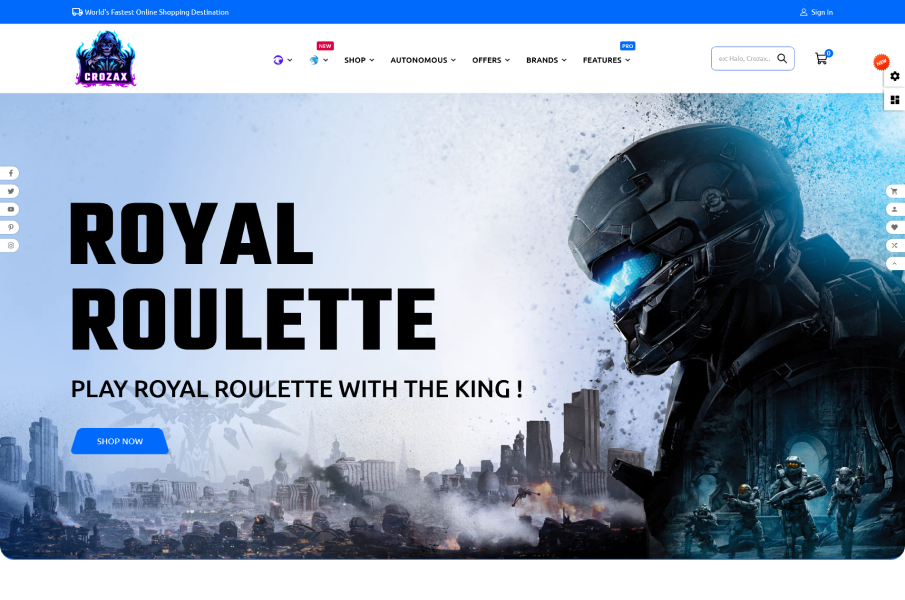Image resolution: width=905 pixels, height=600 pixels.
Task: Expand the Shop dropdown menu
Action: 359,60
